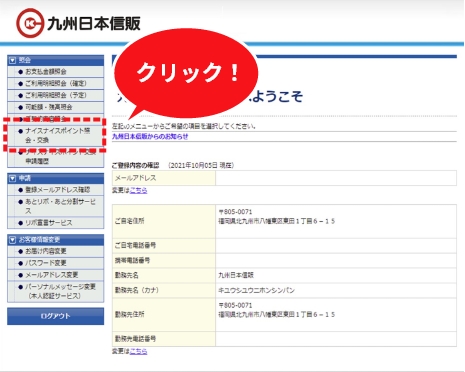Open ご利用明細照会（予定） menu item
Viewport: 465px width, 372px height.
click(56, 95)
